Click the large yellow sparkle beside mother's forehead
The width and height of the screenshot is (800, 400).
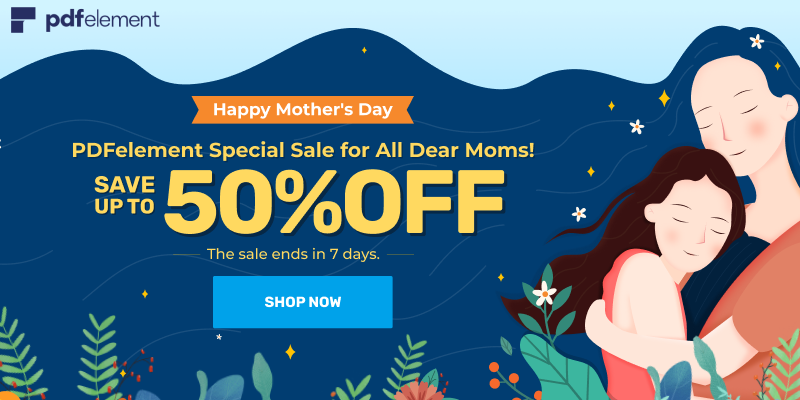662,97
